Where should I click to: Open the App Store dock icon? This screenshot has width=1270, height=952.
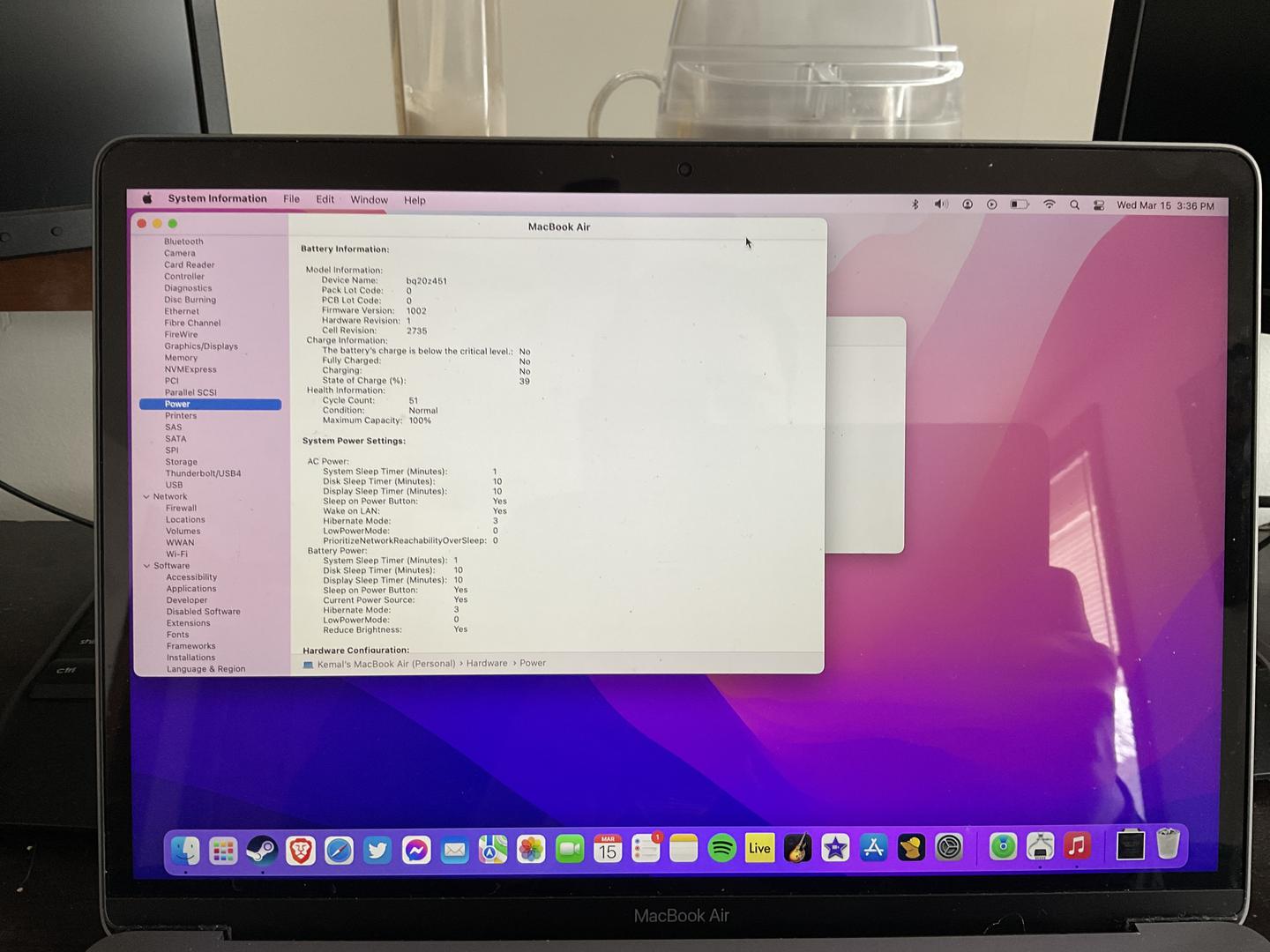click(873, 848)
